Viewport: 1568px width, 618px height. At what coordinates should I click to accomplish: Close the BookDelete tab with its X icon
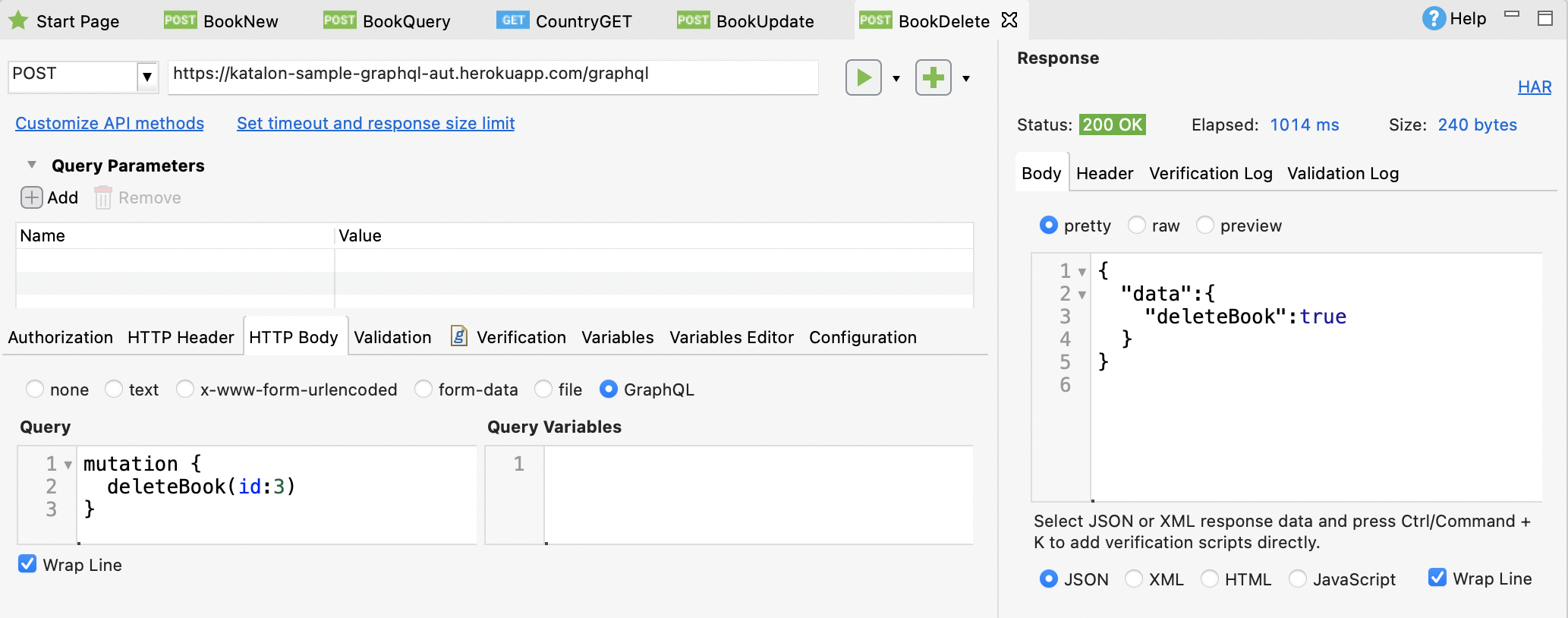1009,20
